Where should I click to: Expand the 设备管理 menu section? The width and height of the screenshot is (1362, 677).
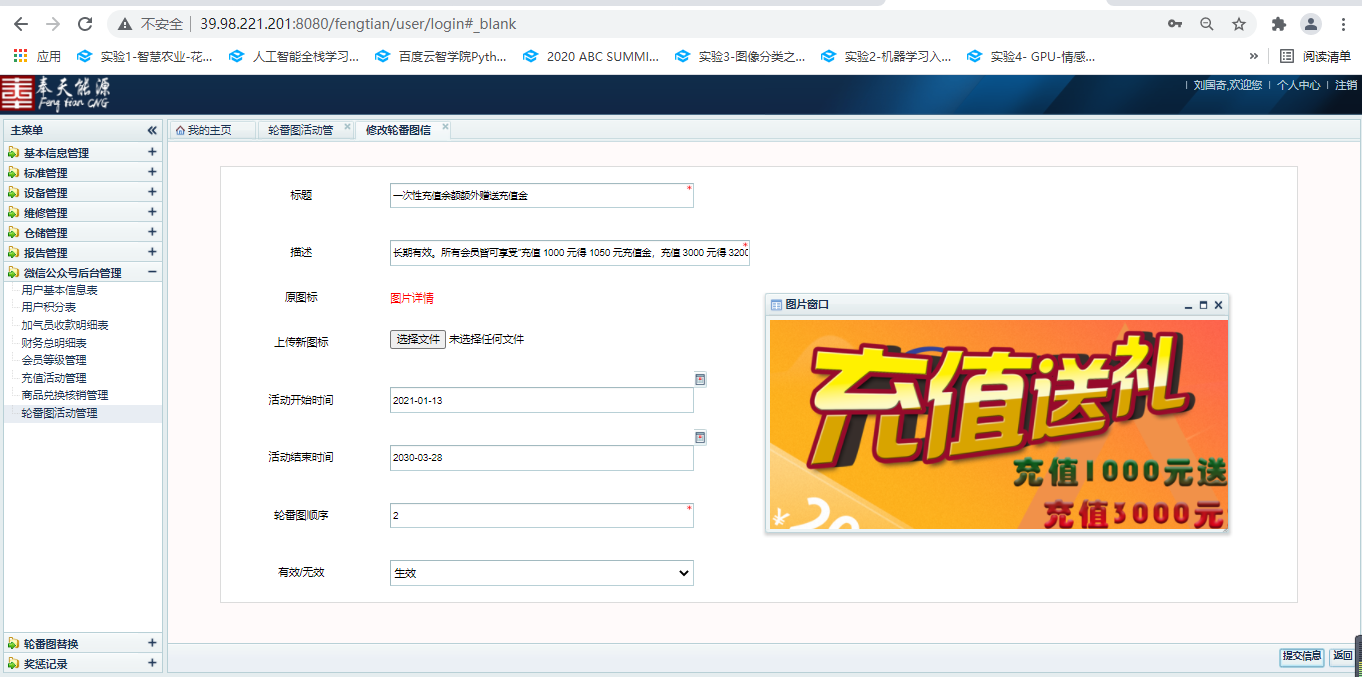(152, 193)
